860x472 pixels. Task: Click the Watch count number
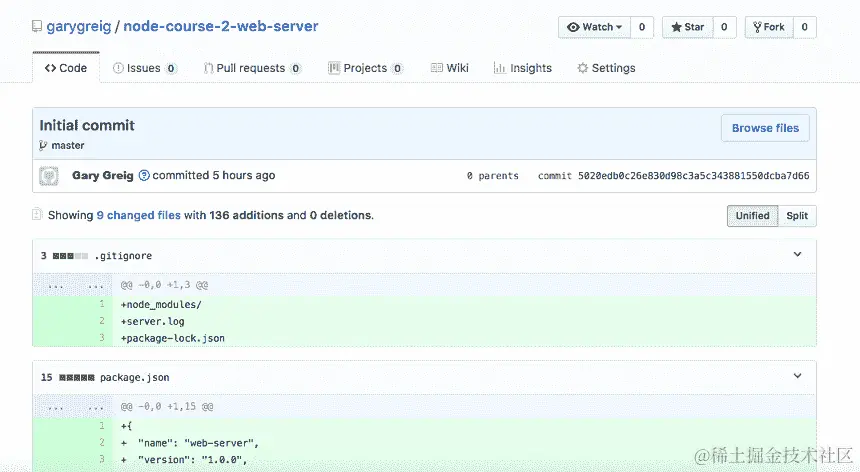[x=642, y=27]
